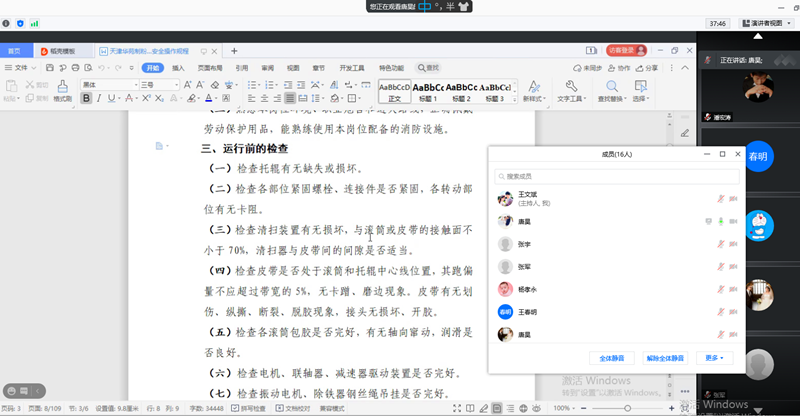Open the Text Tools (文字工具) icon
Image resolution: width=800 pixels, height=416 pixels.
(570, 91)
